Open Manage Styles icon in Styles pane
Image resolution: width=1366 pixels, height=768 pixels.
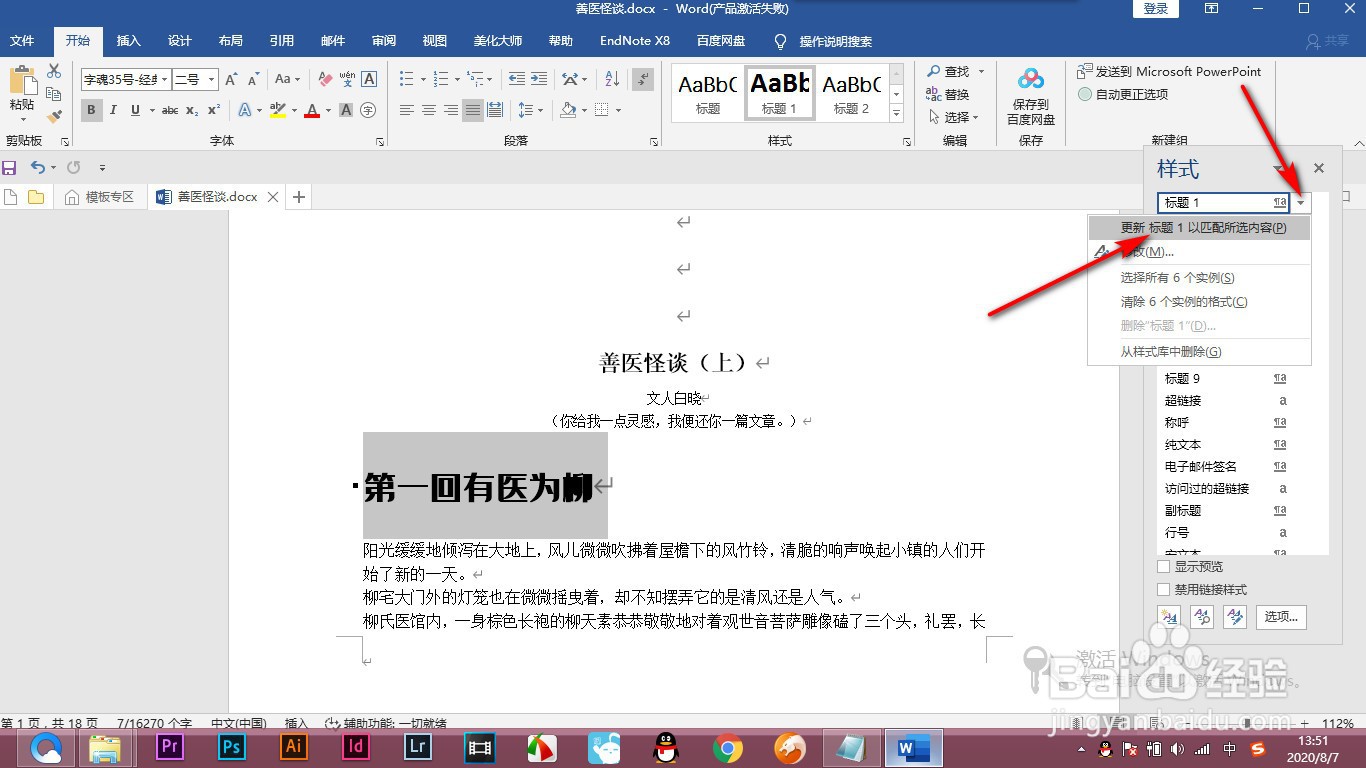click(1235, 616)
